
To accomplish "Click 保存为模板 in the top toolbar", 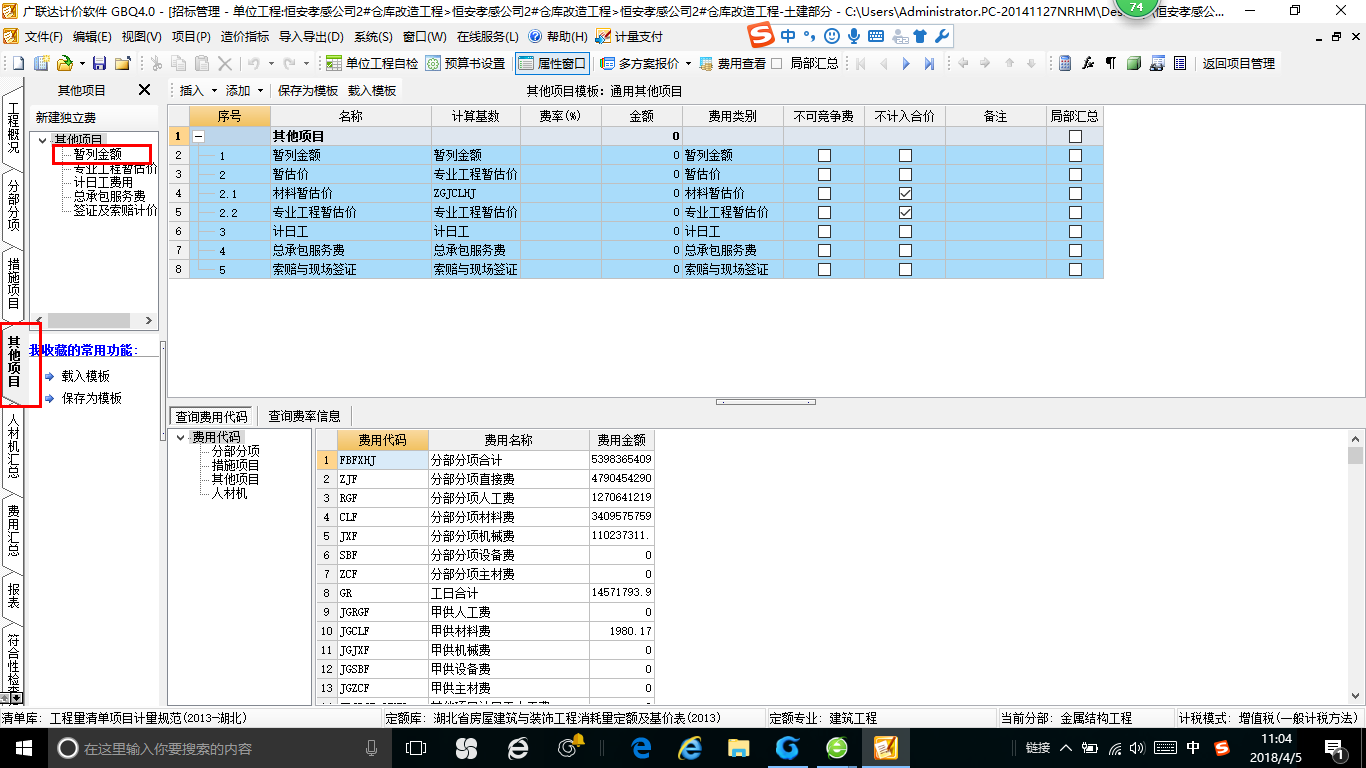I will click(x=308, y=90).
